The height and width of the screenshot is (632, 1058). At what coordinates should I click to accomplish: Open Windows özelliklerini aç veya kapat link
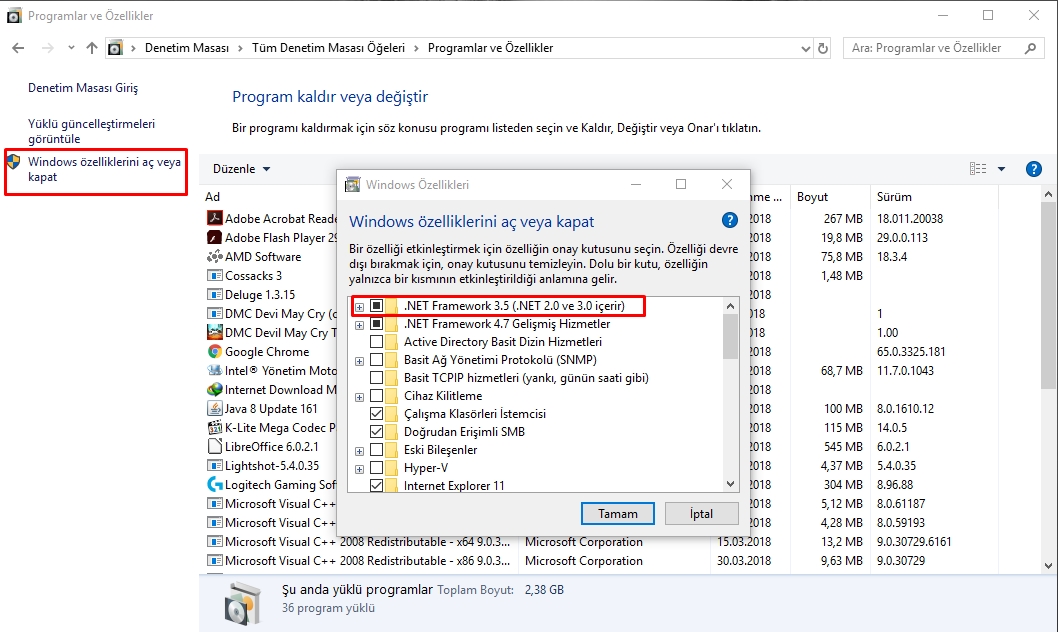pyautogui.click(x=104, y=169)
